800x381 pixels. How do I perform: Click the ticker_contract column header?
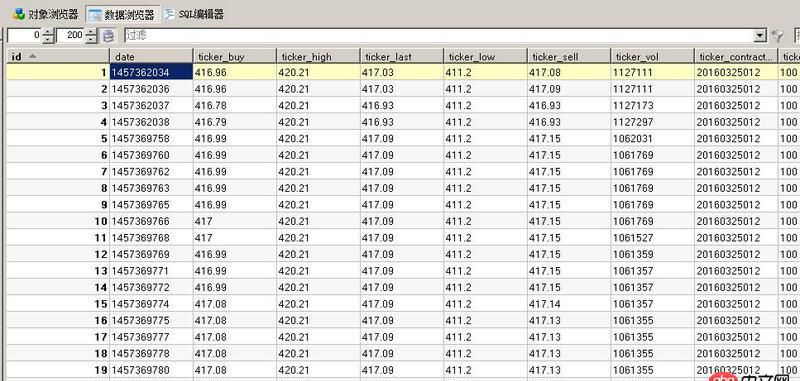point(736,56)
